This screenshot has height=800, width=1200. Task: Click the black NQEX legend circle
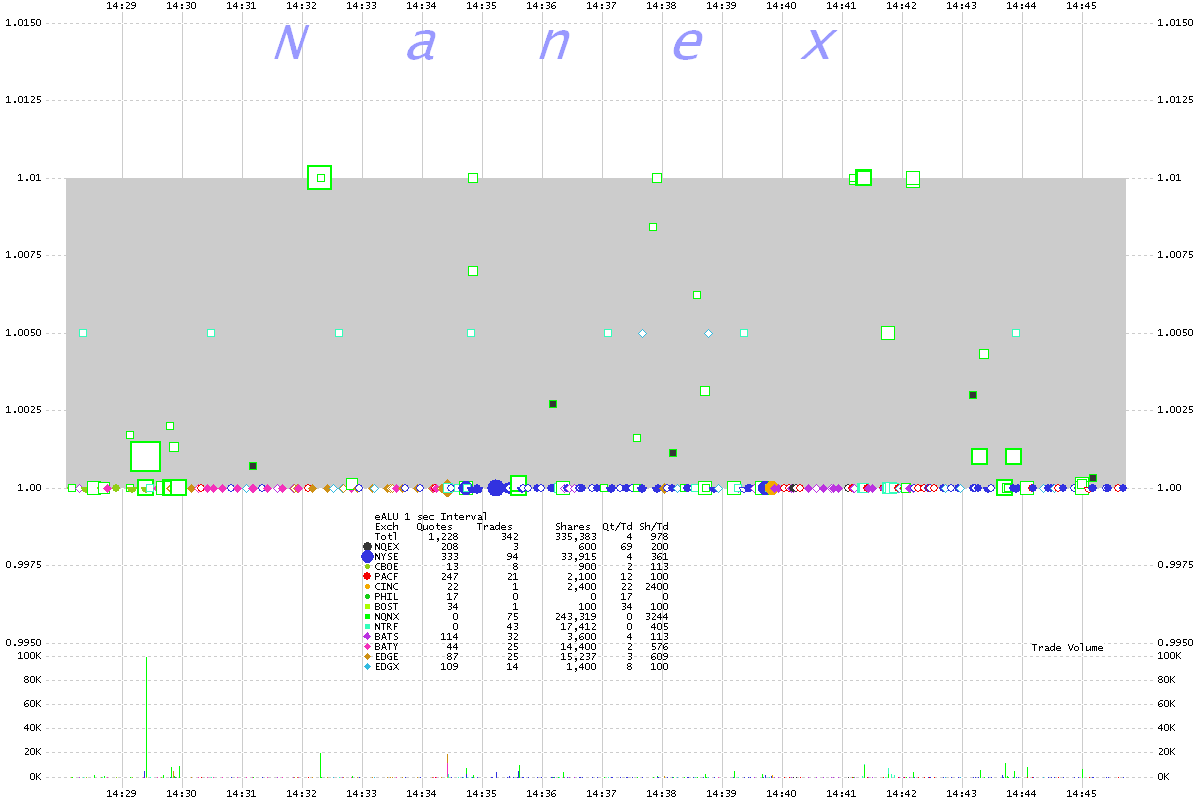point(367,546)
